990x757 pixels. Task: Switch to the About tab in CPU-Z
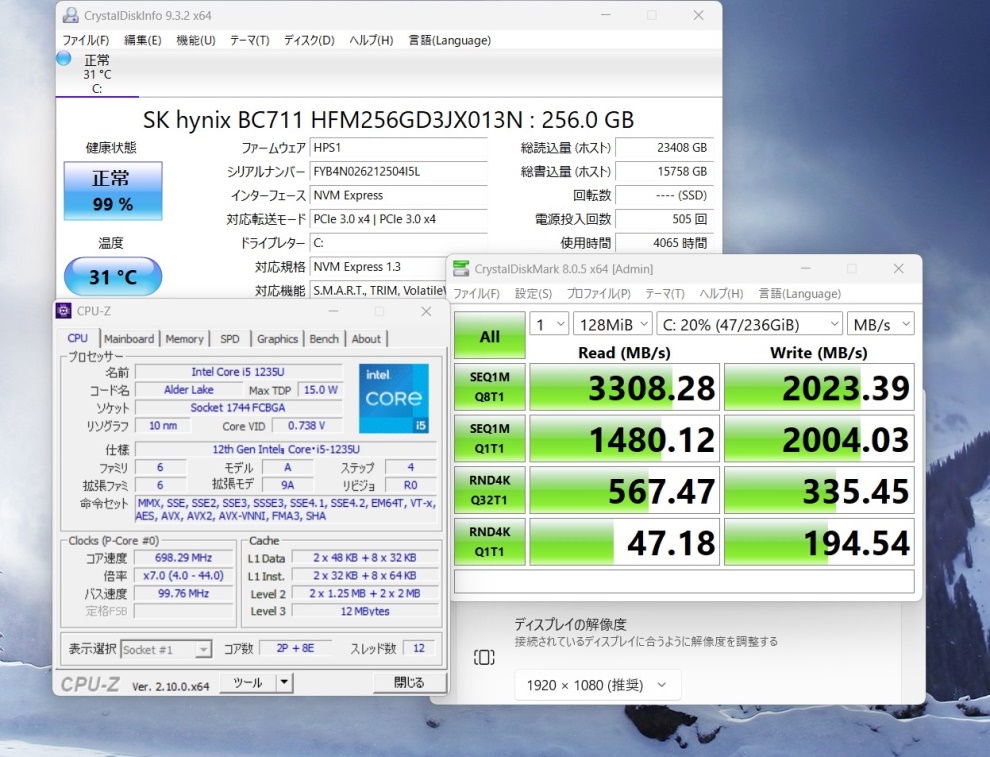[x=366, y=339]
